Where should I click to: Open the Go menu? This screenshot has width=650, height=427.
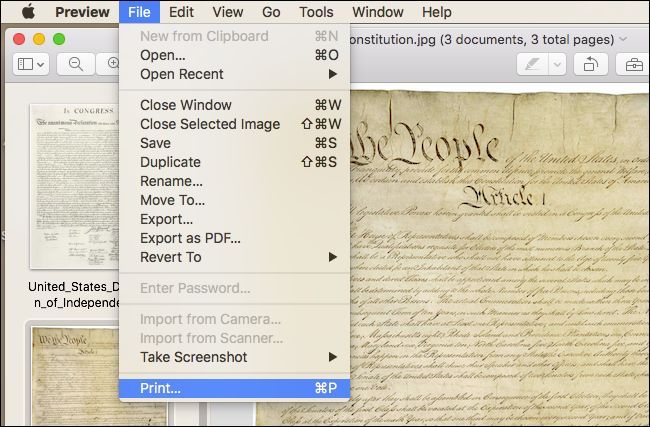271,12
